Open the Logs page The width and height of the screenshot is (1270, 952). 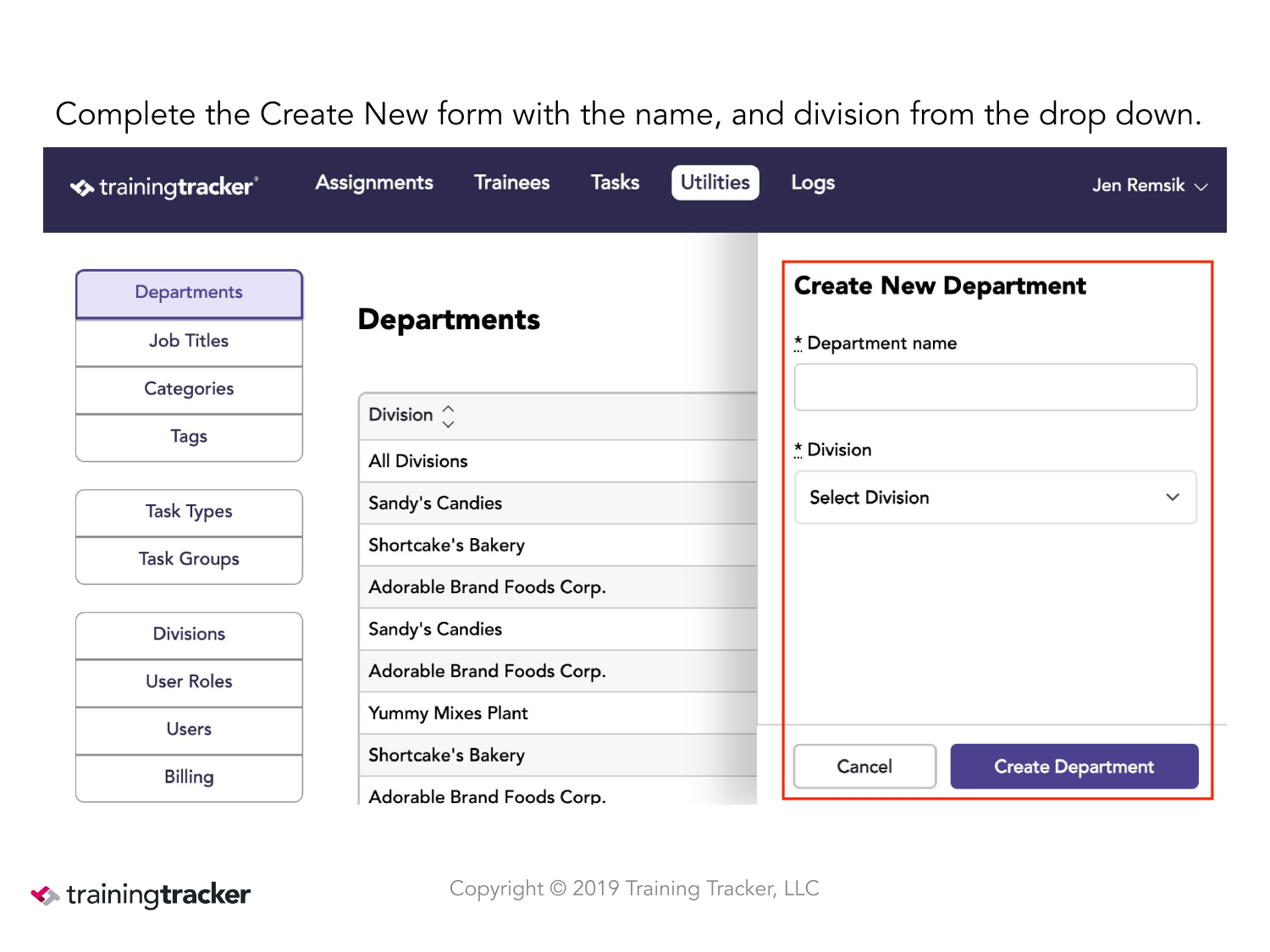[x=813, y=183]
